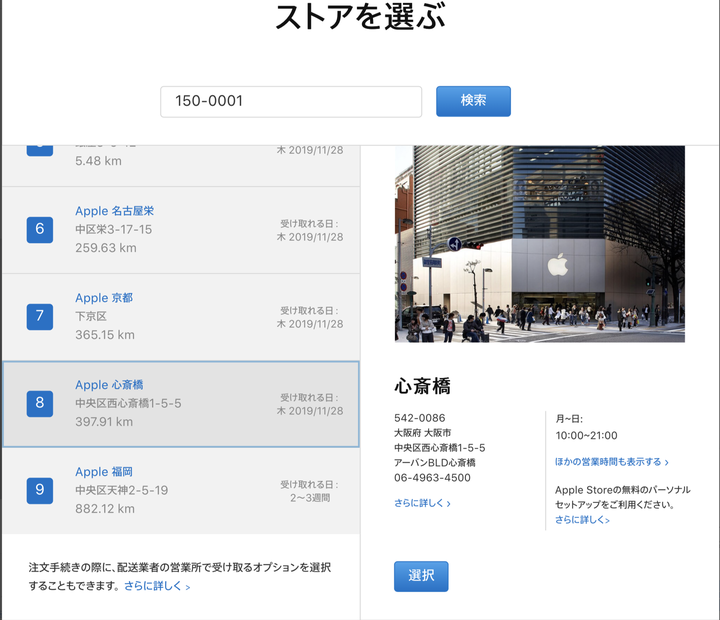
Task: Click the 542-0086 postal code text
Action: click(x=420, y=417)
